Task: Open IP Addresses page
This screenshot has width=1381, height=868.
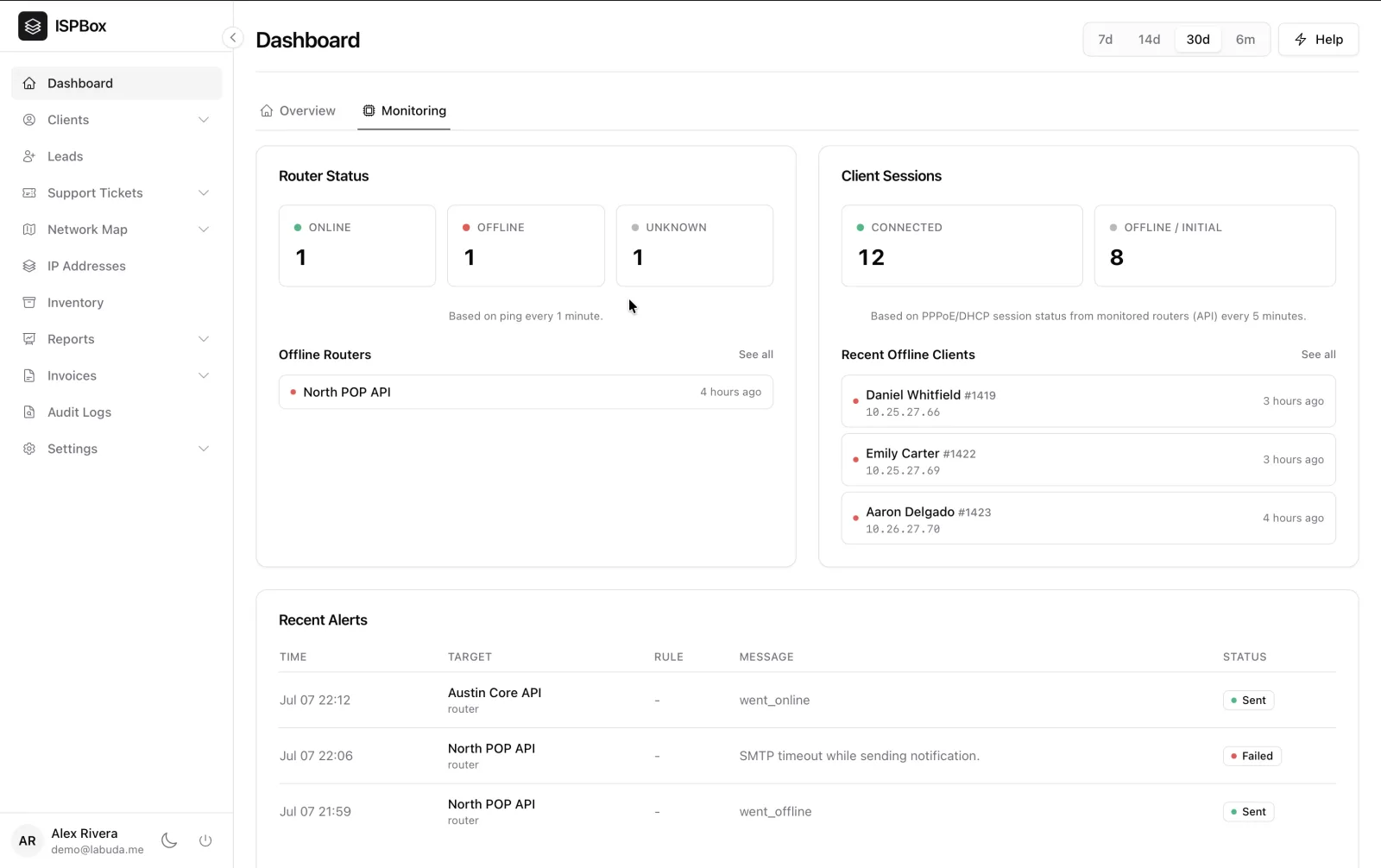Action: click(x=117, y=266)
